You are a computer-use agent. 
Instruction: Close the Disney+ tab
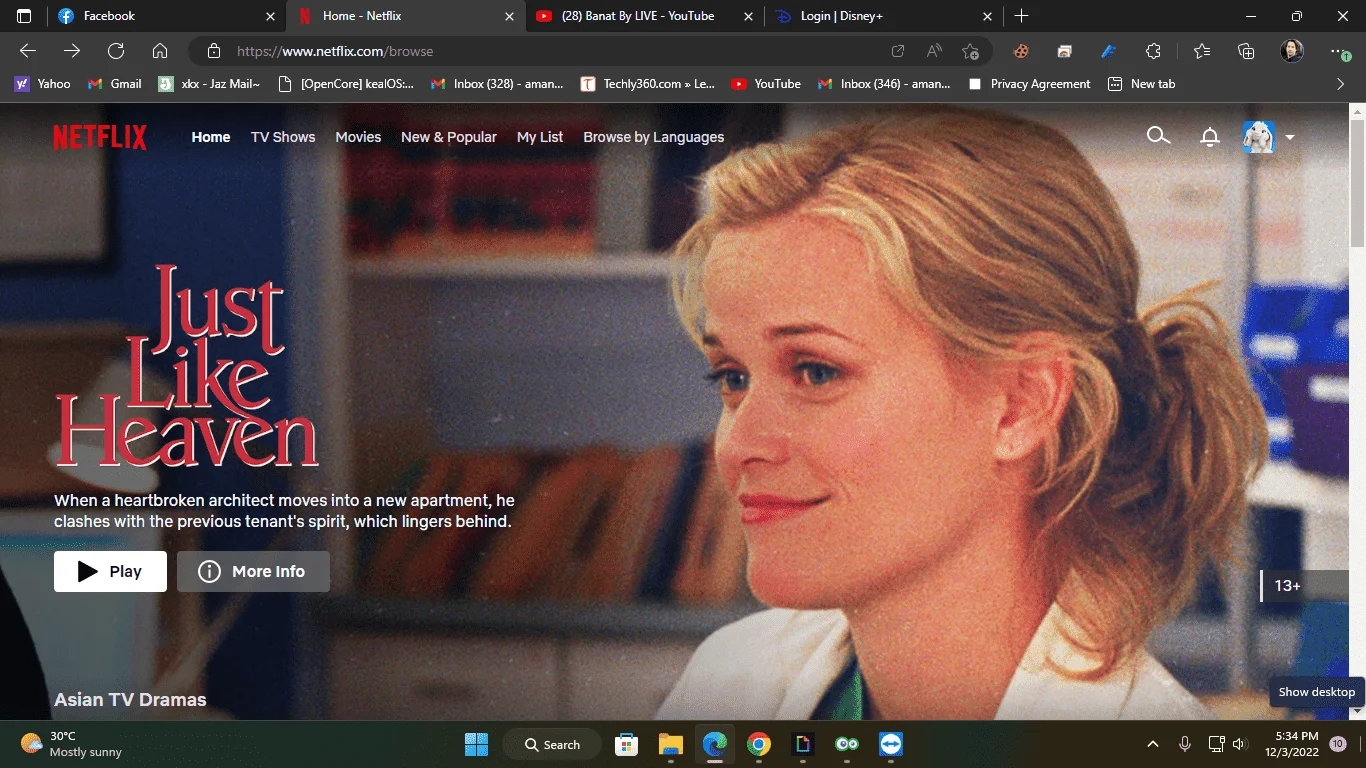tap(988, 16)
